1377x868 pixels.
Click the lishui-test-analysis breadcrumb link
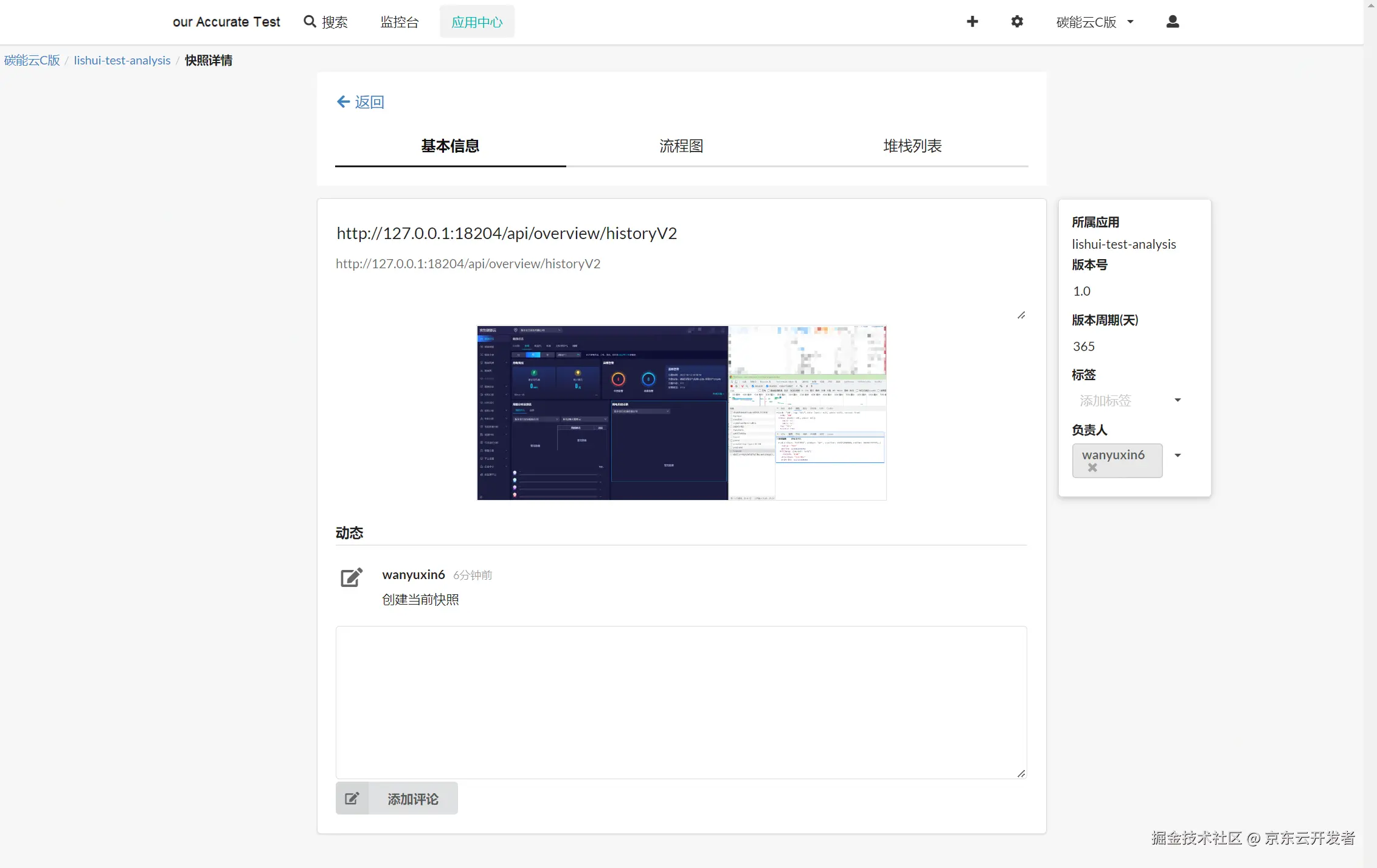122,60
